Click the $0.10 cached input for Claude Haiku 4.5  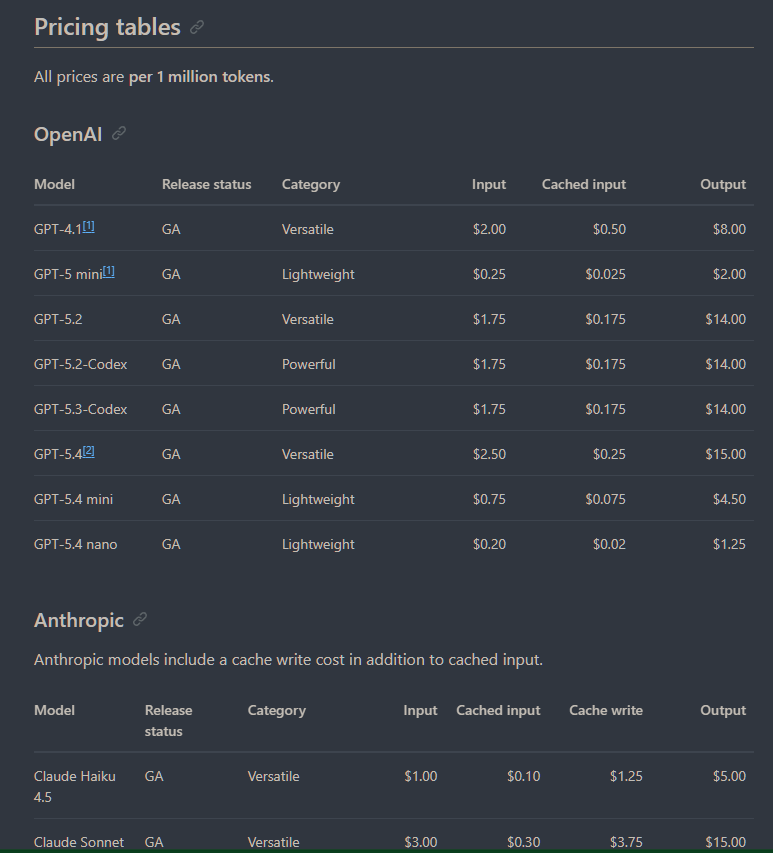(x=524, y=776)
